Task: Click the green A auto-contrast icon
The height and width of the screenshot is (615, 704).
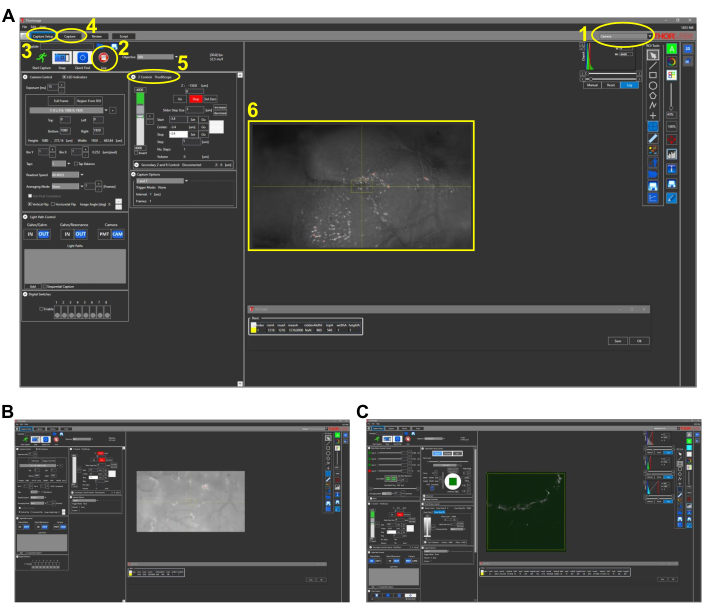Action: 672,49
